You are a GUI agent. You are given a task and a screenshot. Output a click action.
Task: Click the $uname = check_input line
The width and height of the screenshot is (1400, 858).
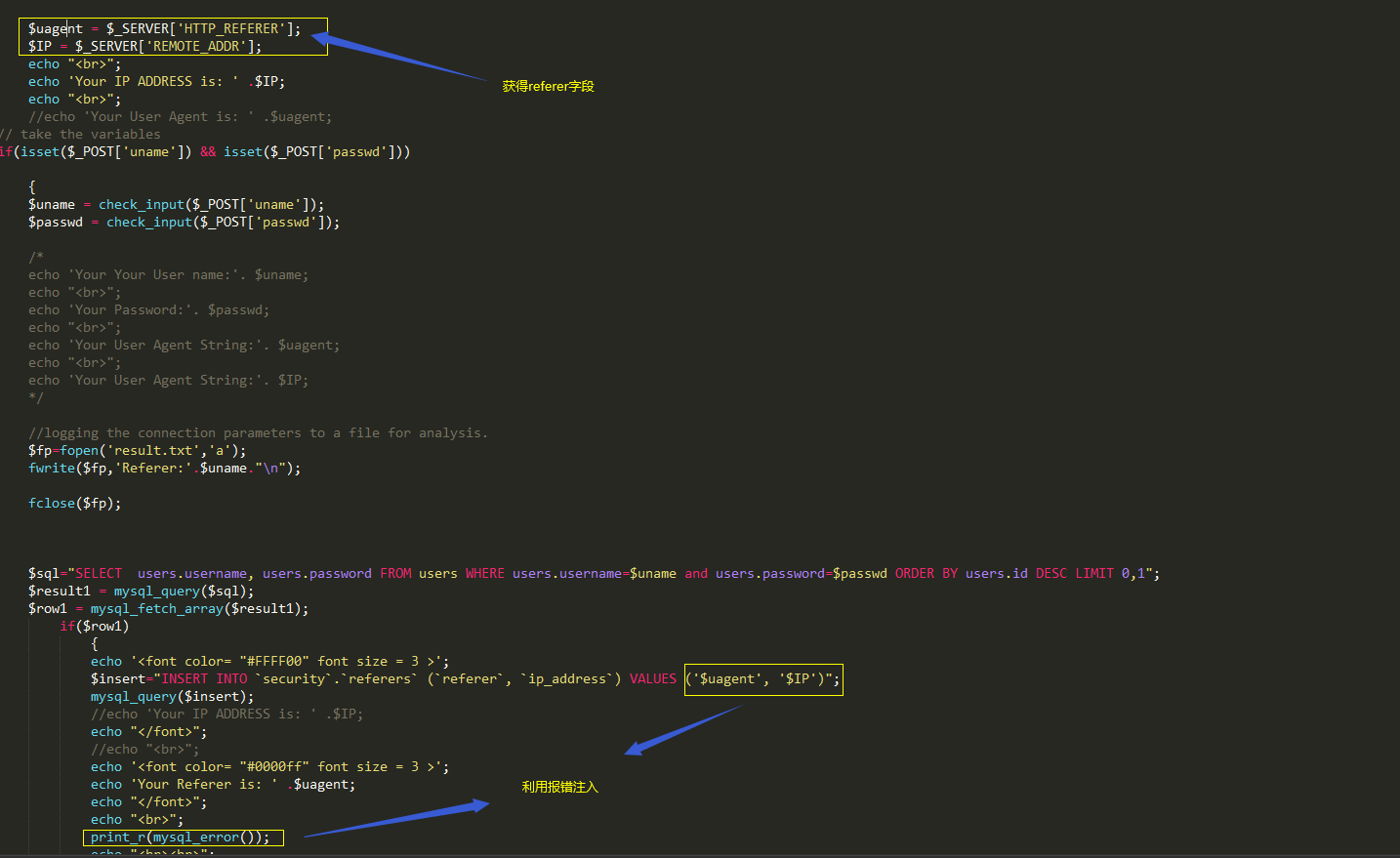(176, 204)
